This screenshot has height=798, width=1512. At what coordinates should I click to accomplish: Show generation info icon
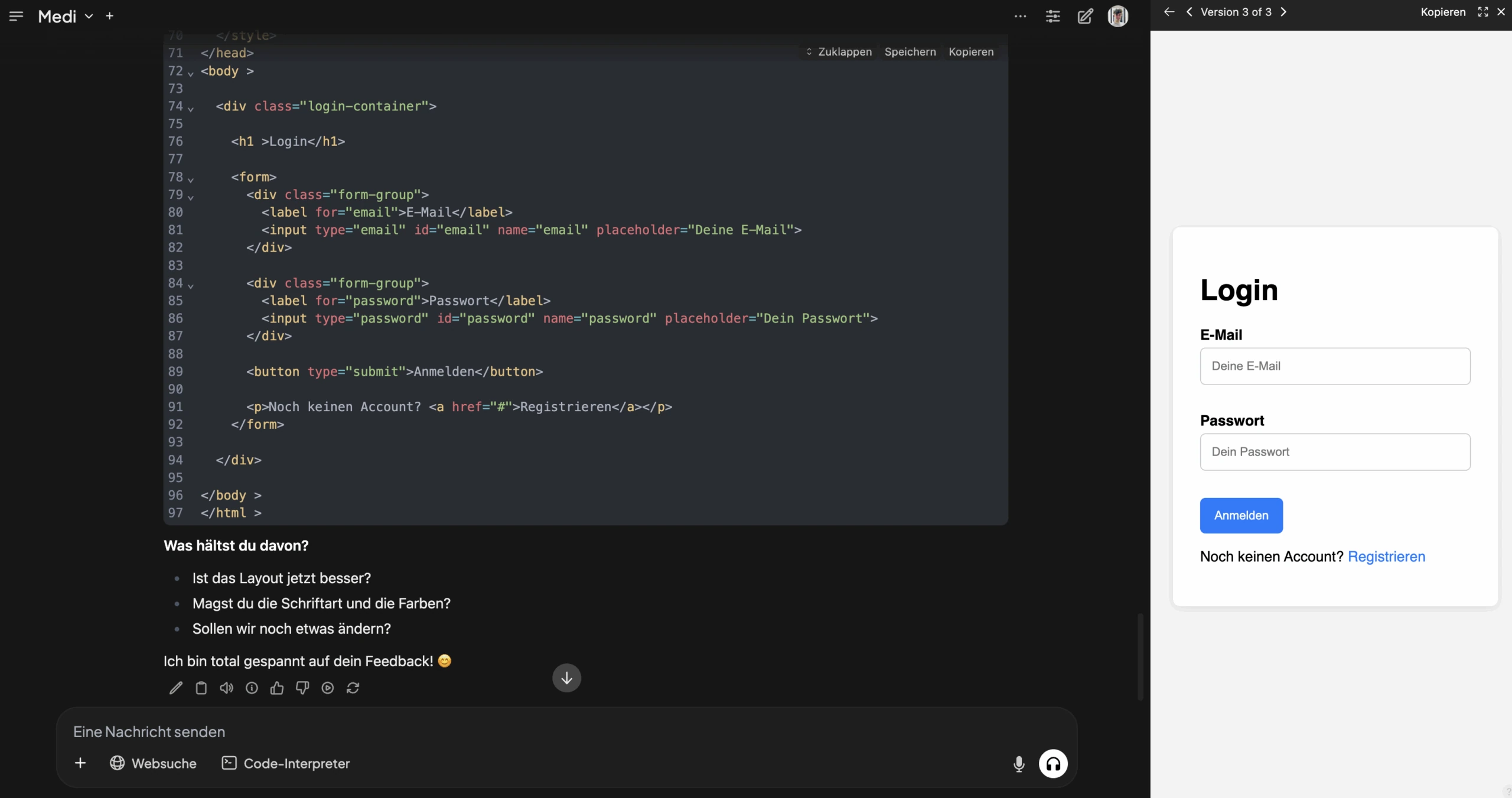tap(252, 688)
